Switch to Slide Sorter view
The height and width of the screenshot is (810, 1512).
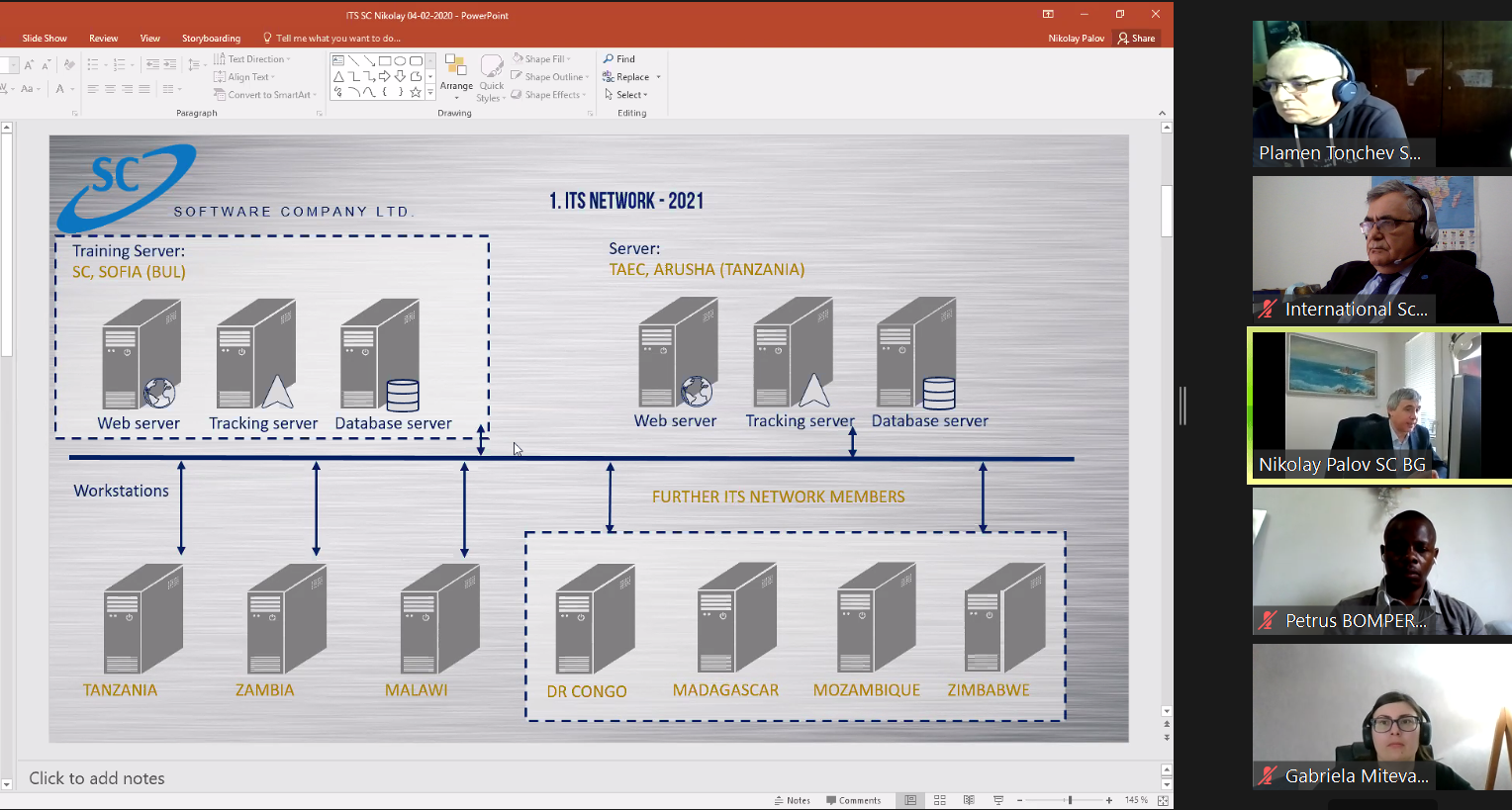[940, 800]
